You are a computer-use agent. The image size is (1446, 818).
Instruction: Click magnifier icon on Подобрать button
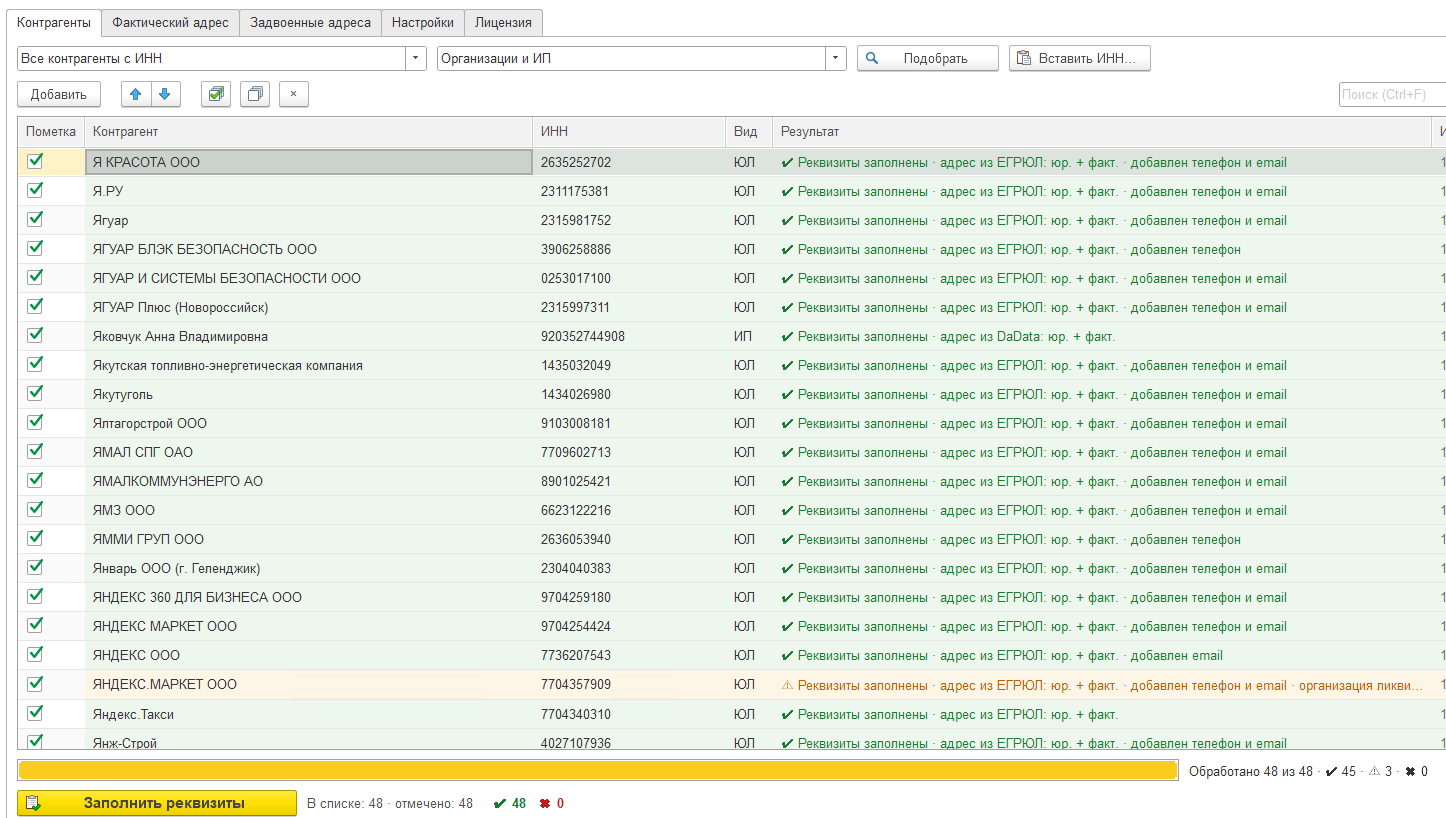pos(872,58)
